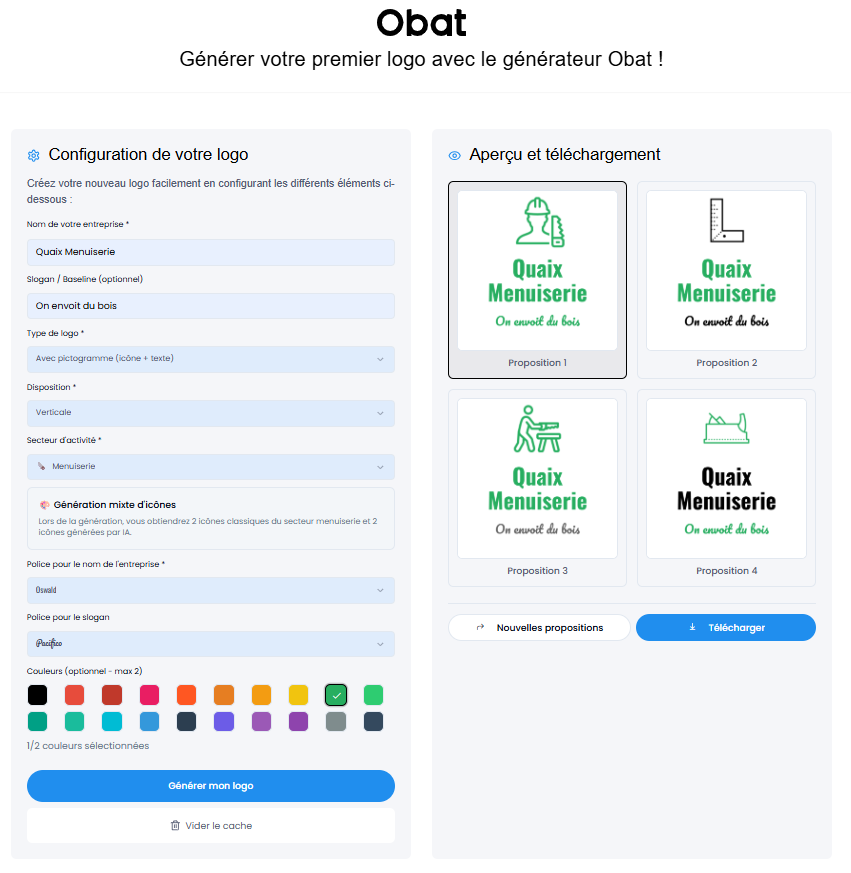Click the worker with helmet pictogram
Viewport: 851px width, 873px height.
[538, 222]
